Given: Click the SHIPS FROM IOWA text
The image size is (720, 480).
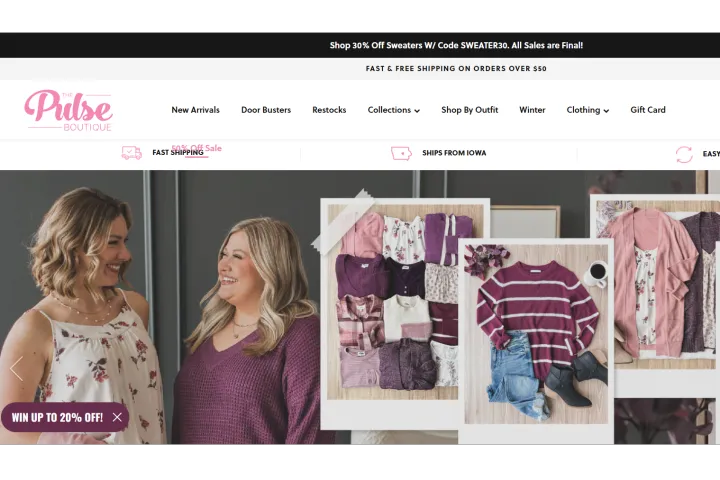Looking at the screenshot, I should point(454,153).
